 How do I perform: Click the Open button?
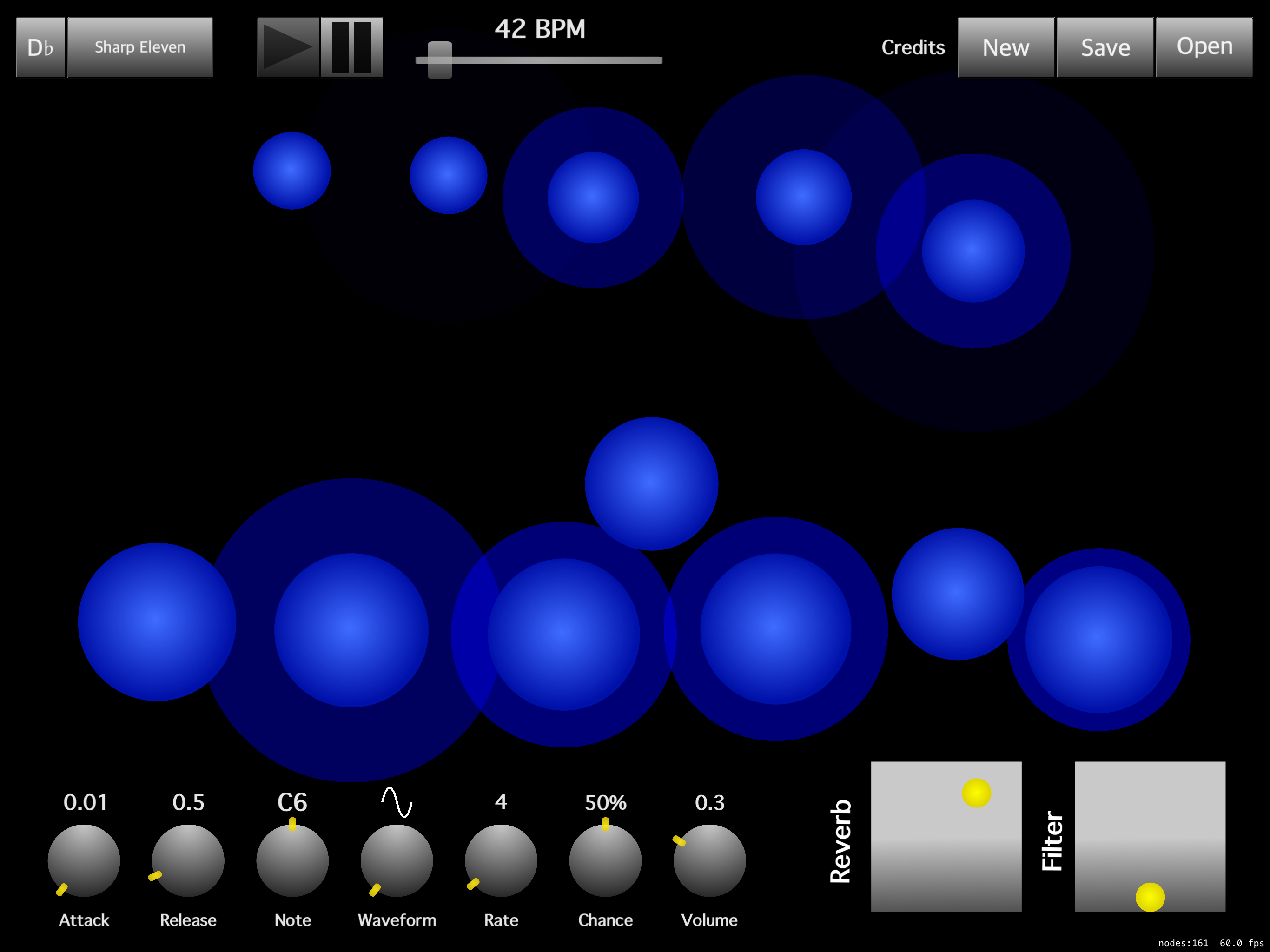(x=1204, y=47)
